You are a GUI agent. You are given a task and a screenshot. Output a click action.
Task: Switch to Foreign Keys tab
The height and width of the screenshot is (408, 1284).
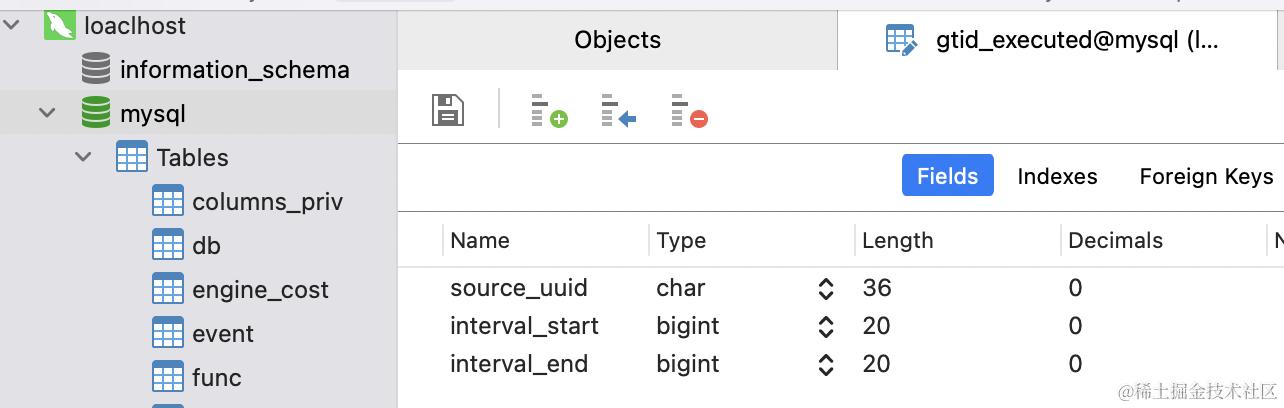pyautogui.click(x=1206, y=176)
